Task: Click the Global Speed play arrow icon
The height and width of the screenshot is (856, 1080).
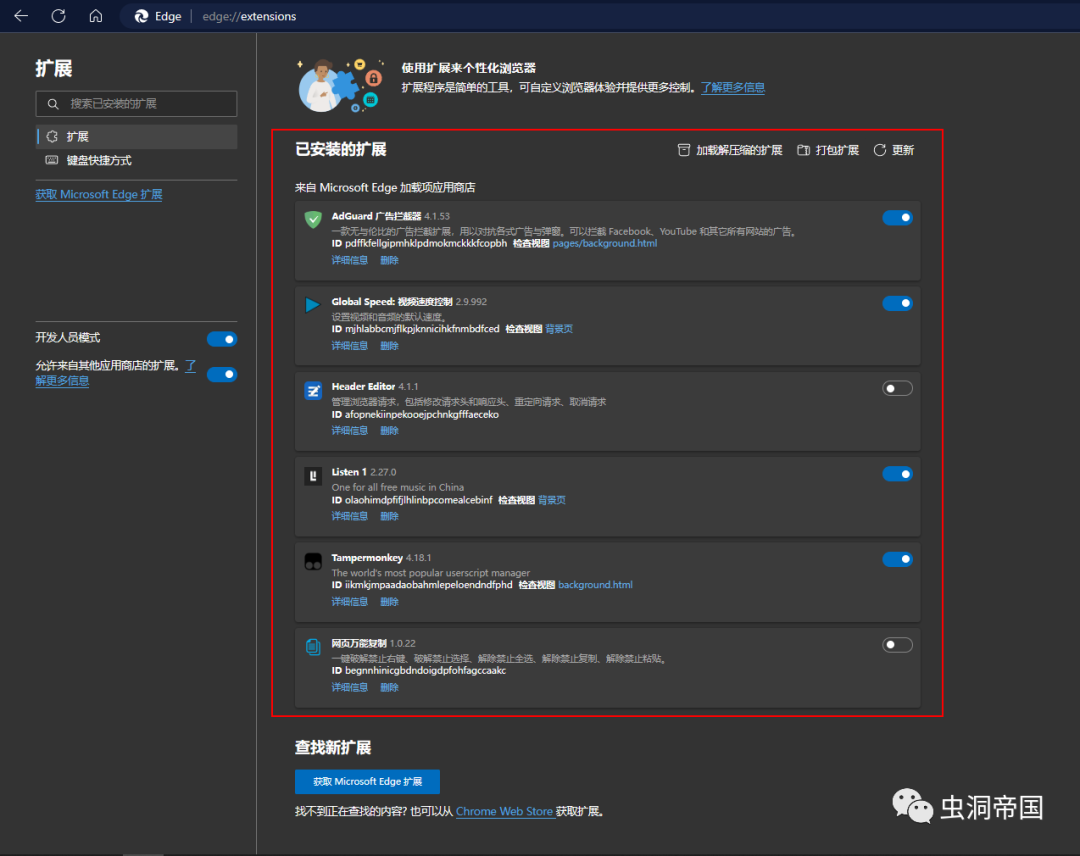Action: point(313,304)
